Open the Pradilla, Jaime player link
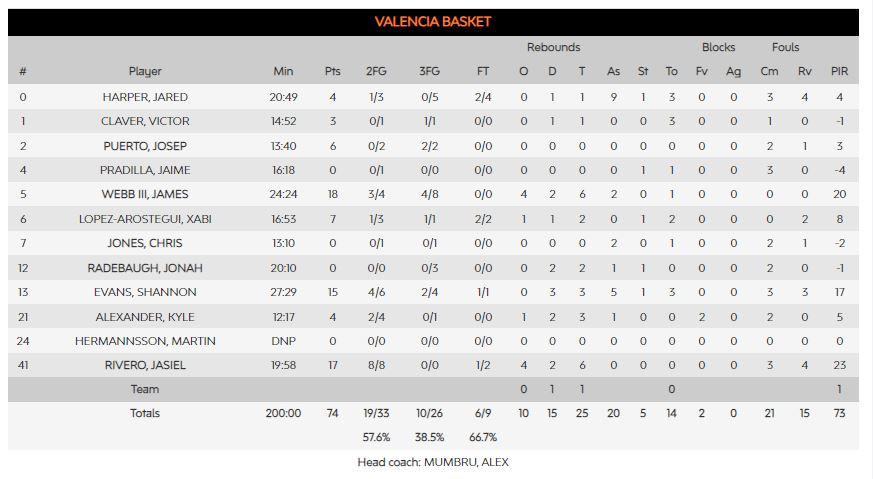Screen dimensions: 873x479 [x=145, y=170]
